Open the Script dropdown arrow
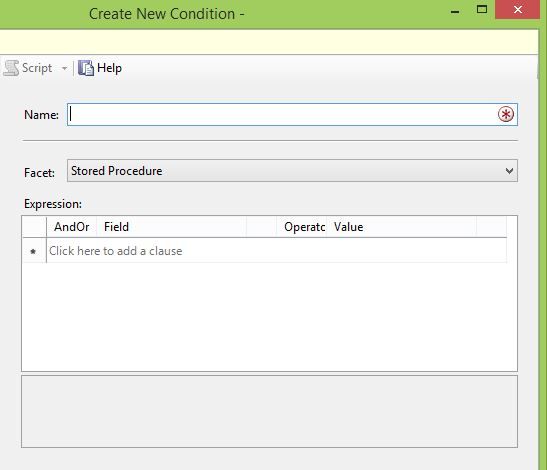Viewport: 547px width, 470px height. [65, 68]
